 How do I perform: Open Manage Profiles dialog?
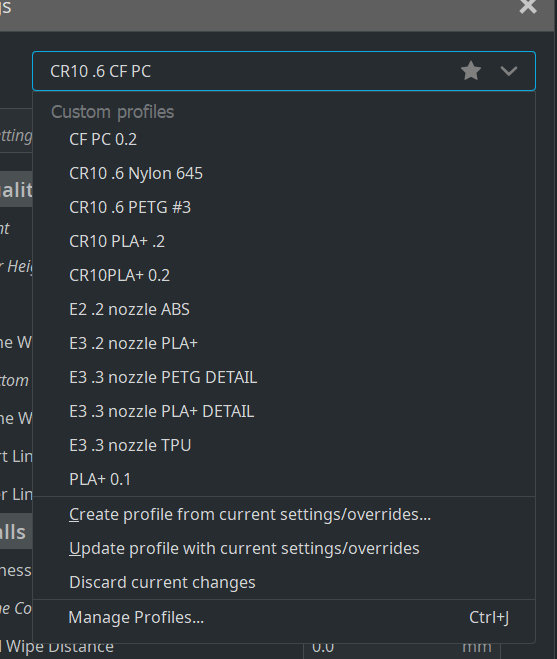tap(284, 618)
